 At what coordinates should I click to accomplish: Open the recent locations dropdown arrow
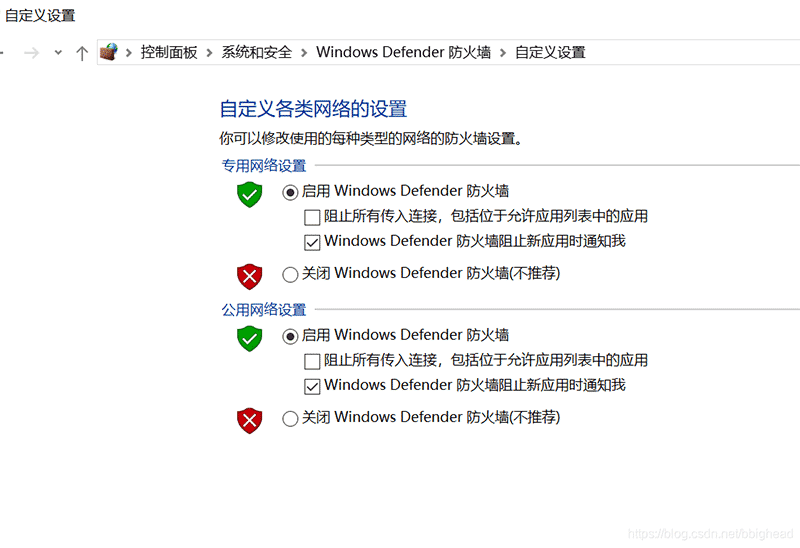pos(58,52)
